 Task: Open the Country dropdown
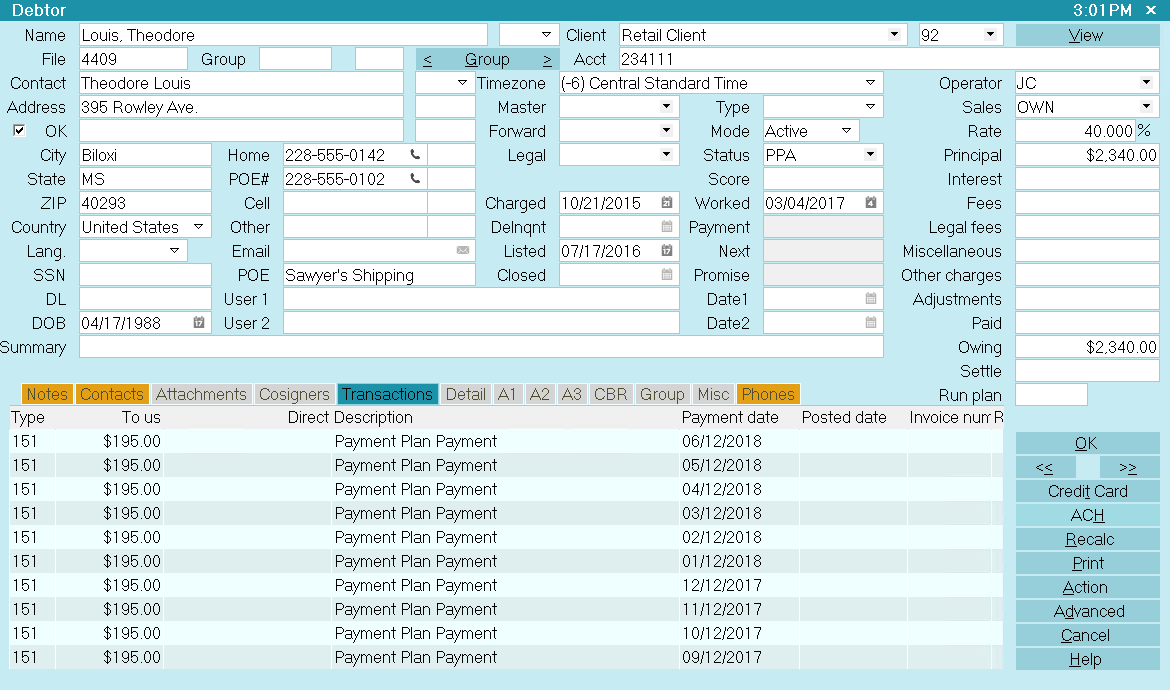(198, 227)
